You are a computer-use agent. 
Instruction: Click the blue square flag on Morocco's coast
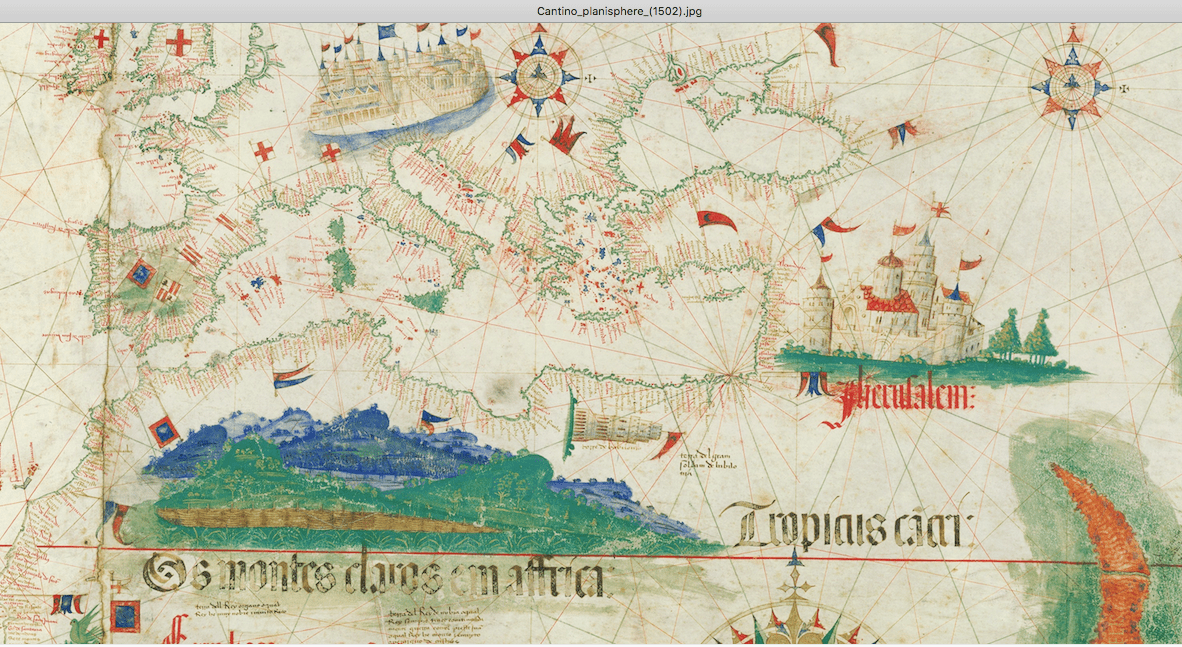coord(164,431)
